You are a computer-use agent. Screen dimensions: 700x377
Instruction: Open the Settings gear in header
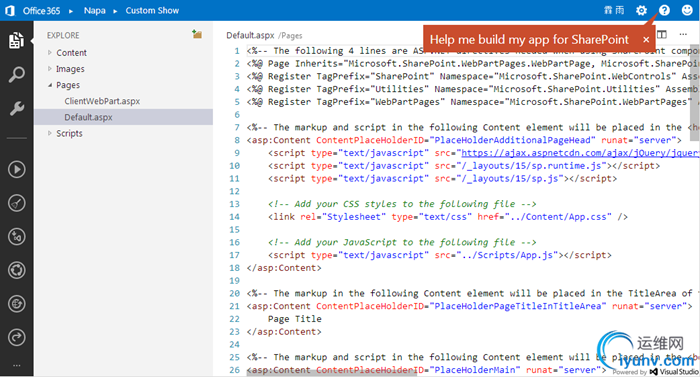click(x=641, y=10)
